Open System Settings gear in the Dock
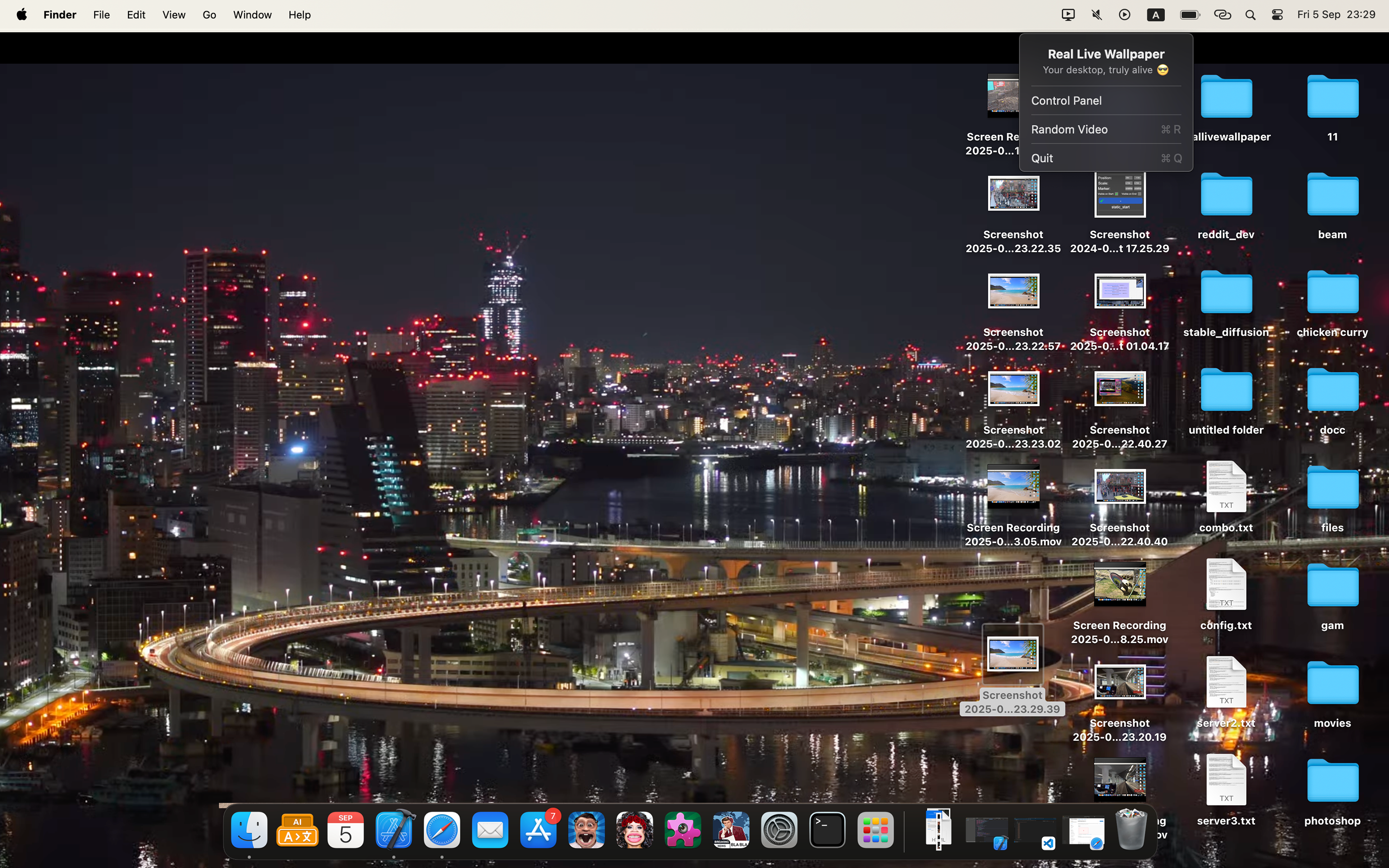Viewport: 1389px width, 868px height. pyautogui.click(x=779, y=829)
